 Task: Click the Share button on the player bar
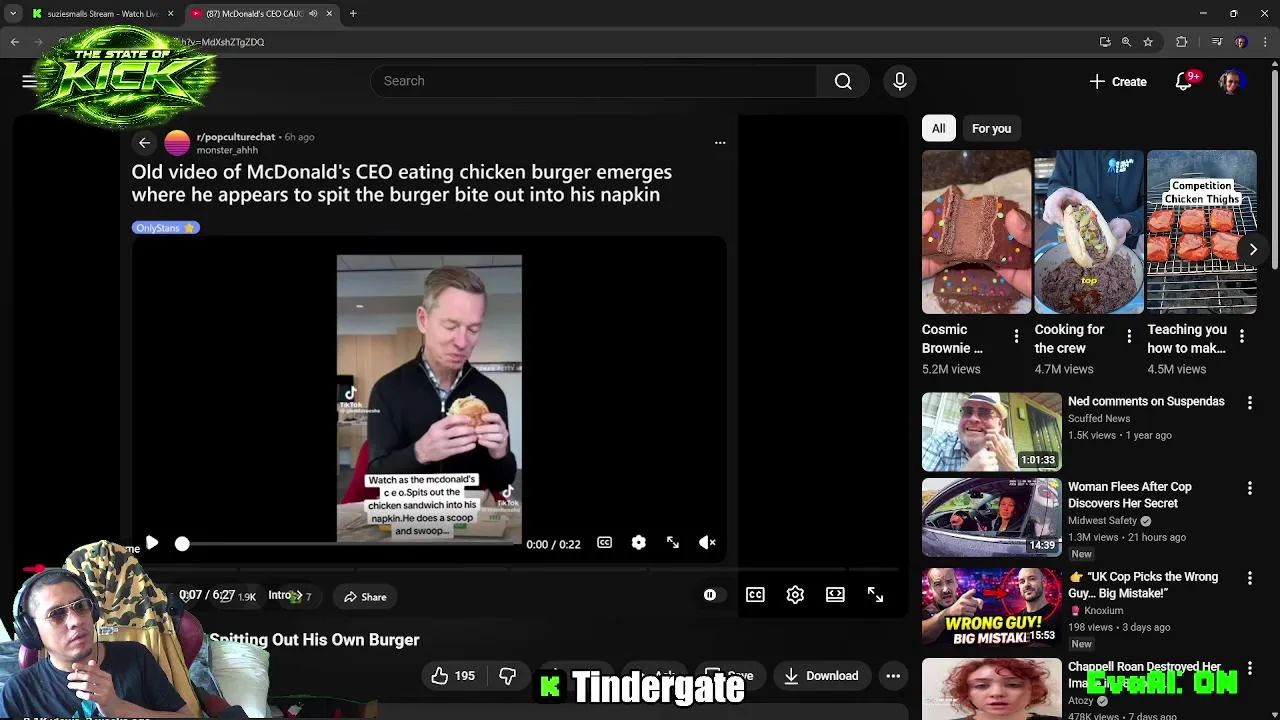(364, 597)
